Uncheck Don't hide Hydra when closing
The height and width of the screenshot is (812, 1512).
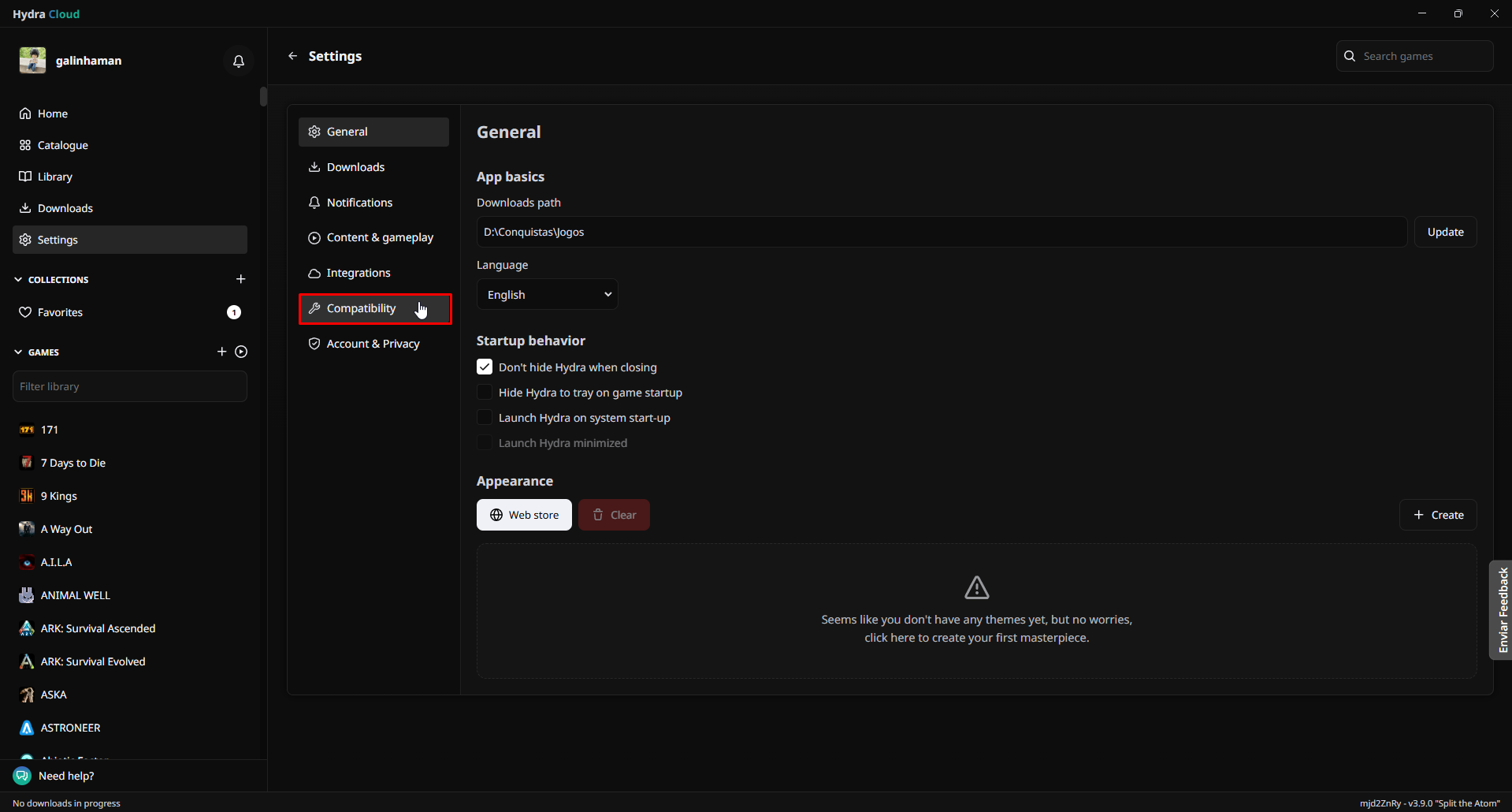tap(485, 367)
